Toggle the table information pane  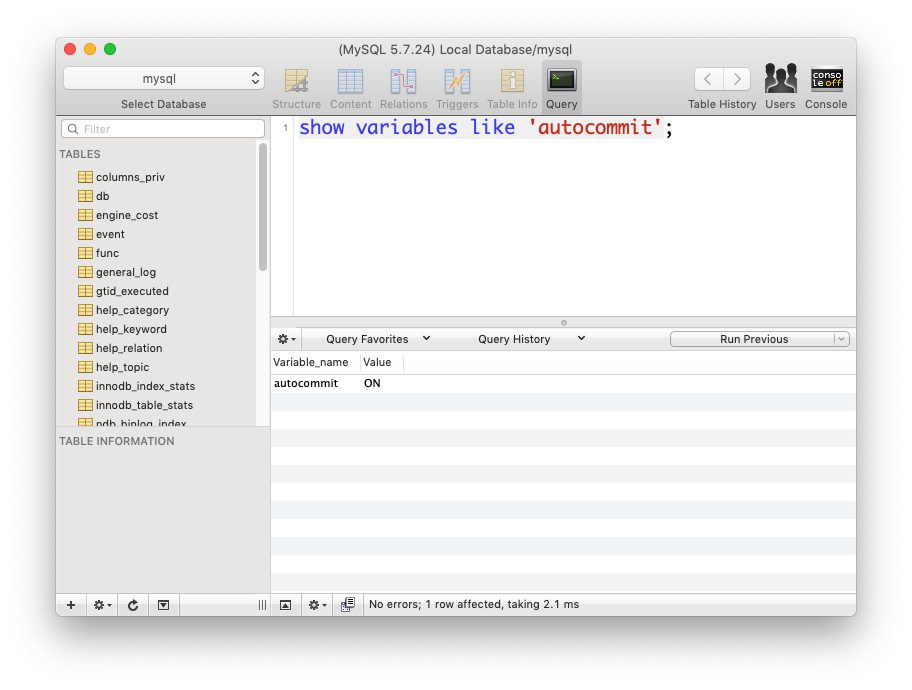[163, 605]
